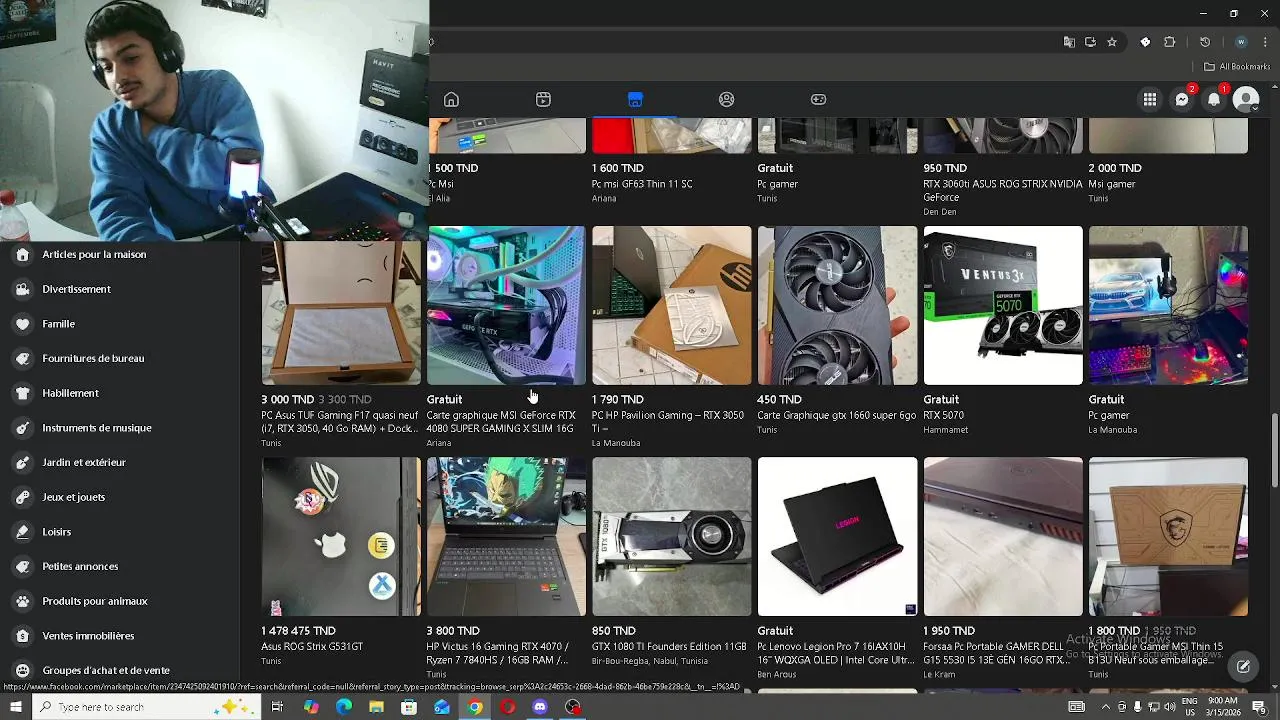Open OBS Studio from the taskbar
The image size is (1280, 720).
573,707
